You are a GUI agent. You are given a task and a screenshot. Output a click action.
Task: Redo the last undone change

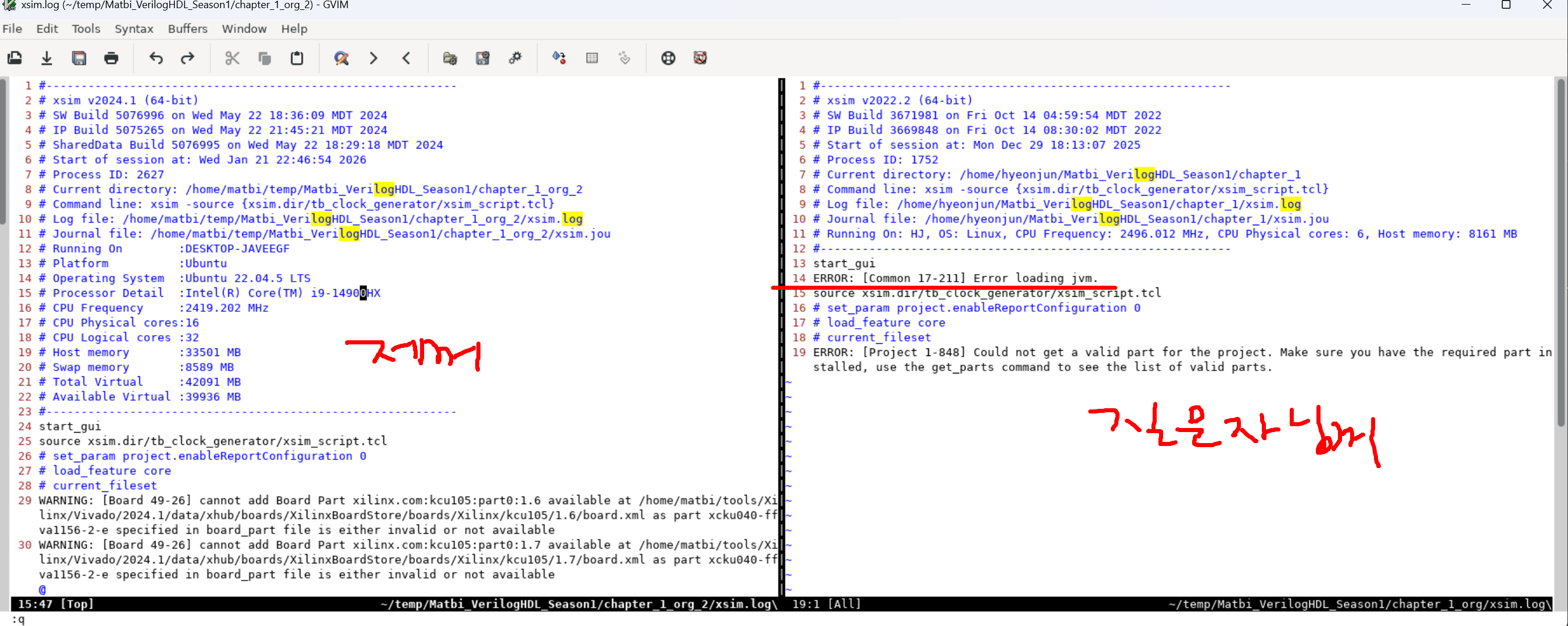click(x=188, y=58)
